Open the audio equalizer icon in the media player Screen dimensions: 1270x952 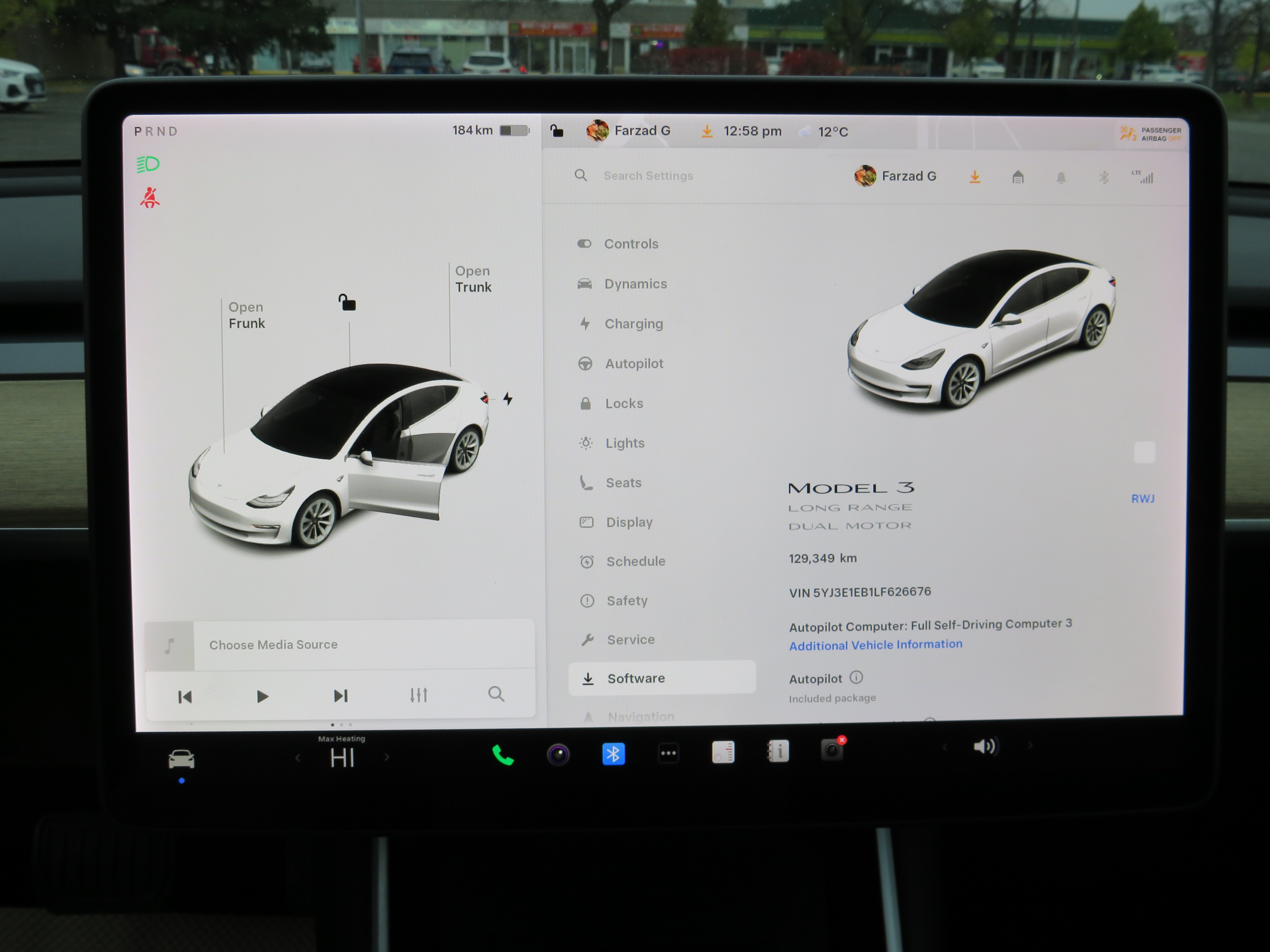point(419,695)
